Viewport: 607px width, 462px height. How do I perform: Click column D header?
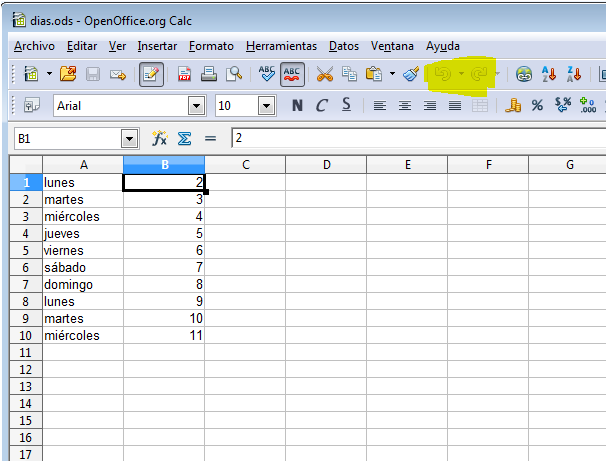pyautogui.click(x=326, y=164)
